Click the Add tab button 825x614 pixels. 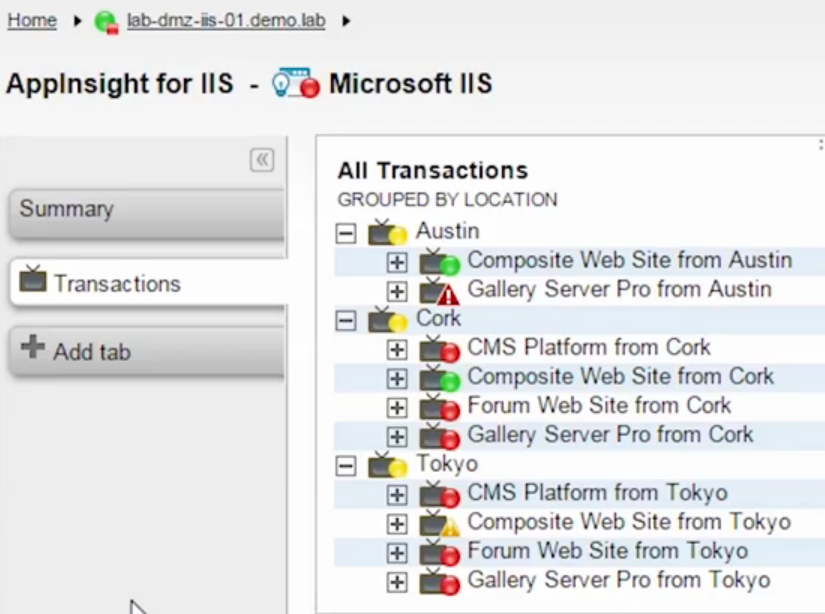point(147,351)
